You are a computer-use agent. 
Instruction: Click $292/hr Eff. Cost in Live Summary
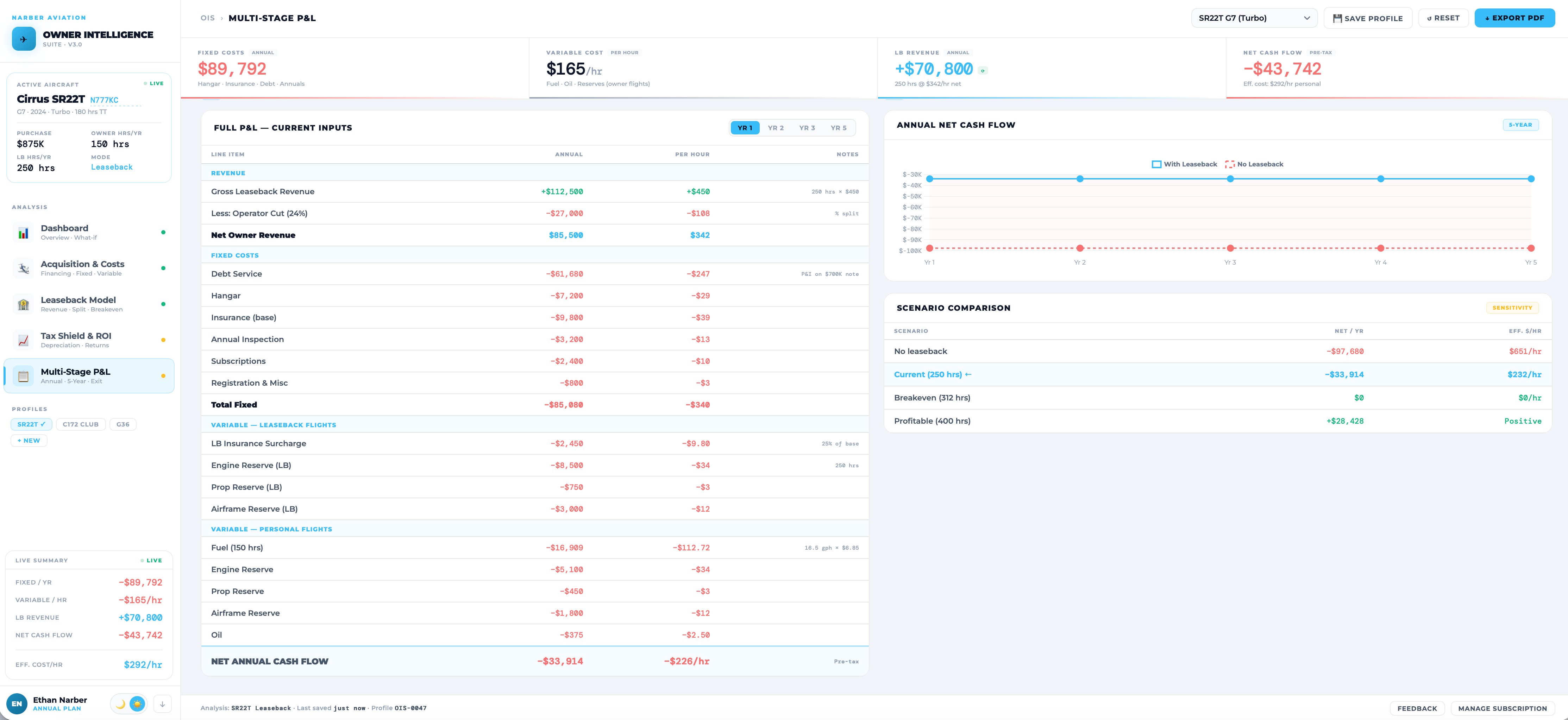[x=143, y=665]
